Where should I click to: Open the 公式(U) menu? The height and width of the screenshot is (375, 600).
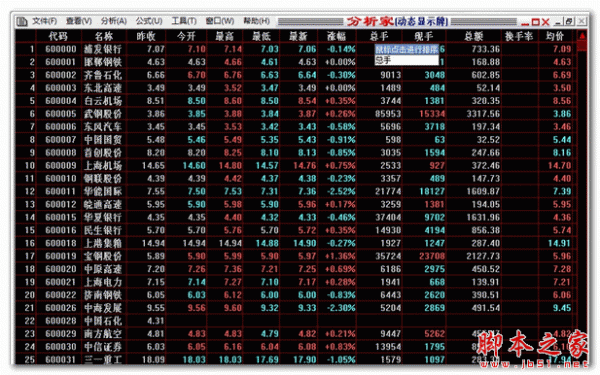(149, 21)
